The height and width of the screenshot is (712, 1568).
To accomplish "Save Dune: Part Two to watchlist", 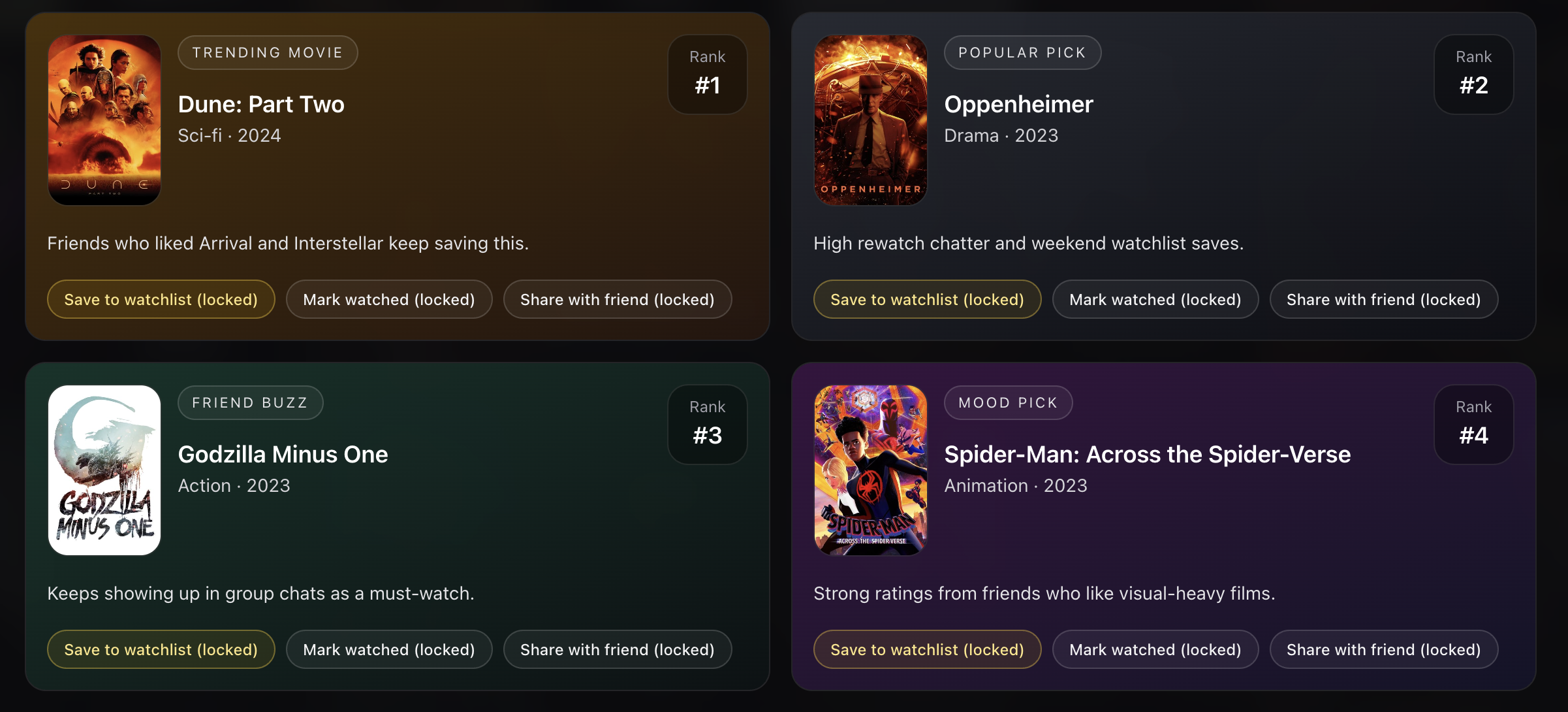I will tap(161, 299).
